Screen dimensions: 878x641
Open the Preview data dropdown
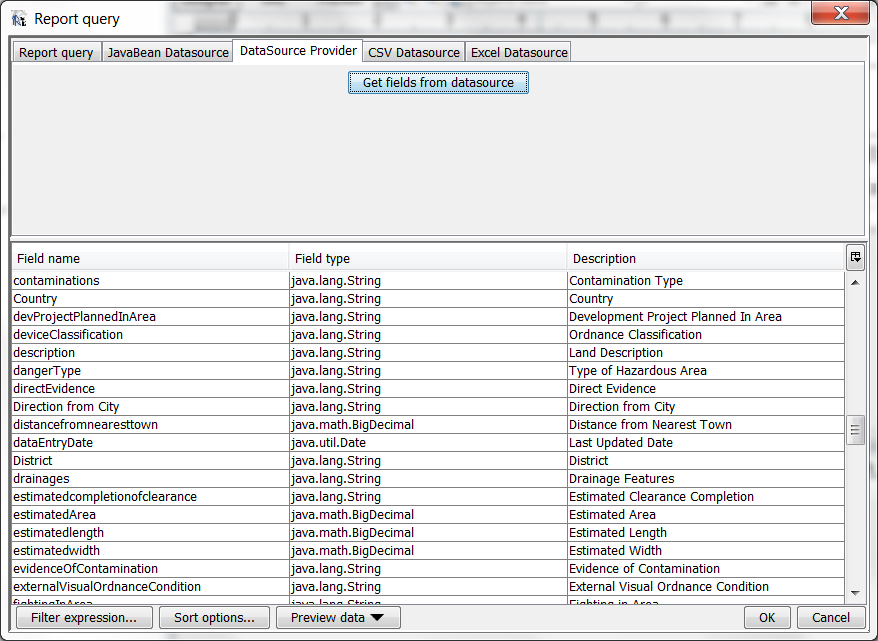pyautogui.click(x=337, y=618)
